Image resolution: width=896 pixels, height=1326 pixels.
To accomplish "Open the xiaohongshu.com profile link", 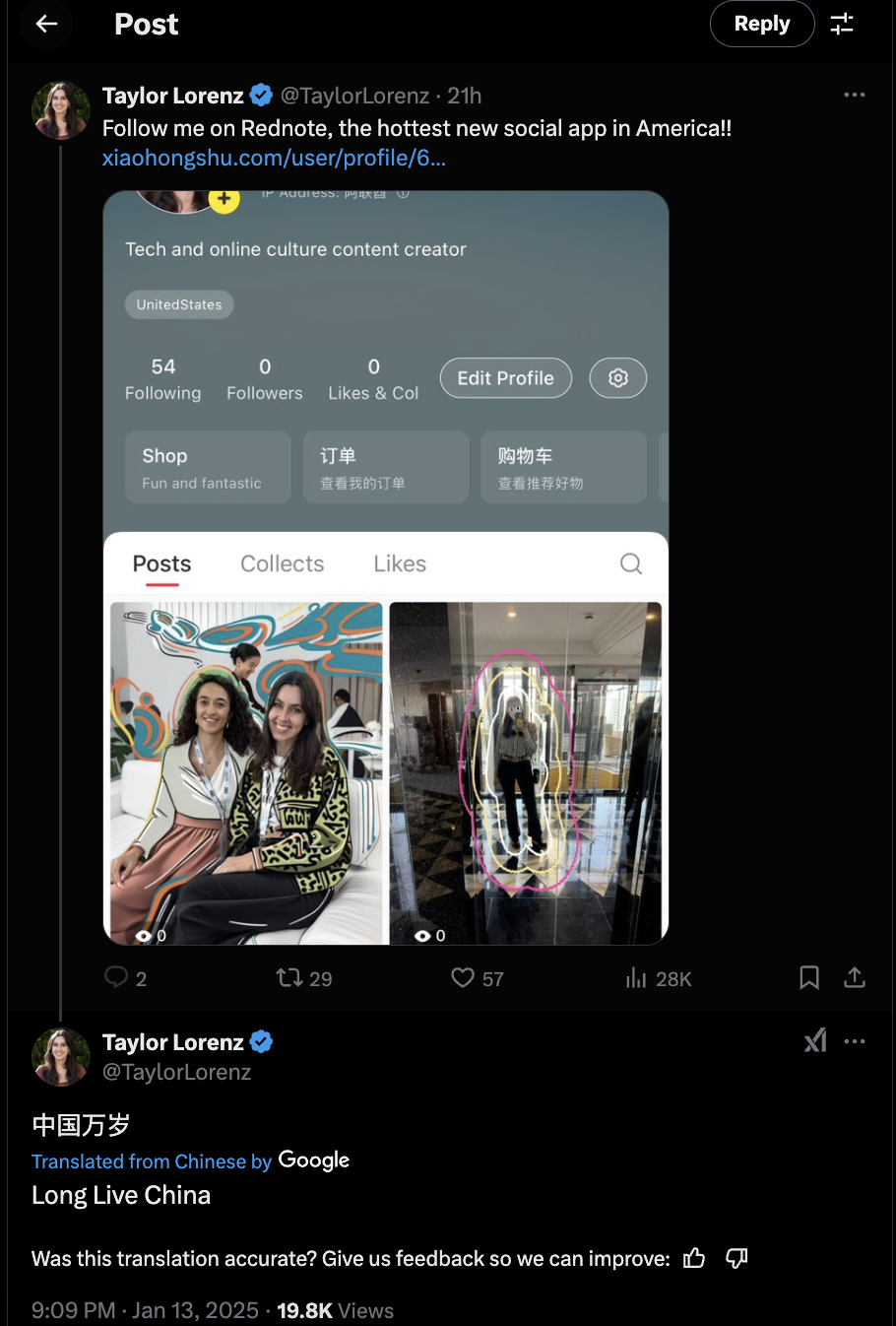I will (x=274, y=158).
